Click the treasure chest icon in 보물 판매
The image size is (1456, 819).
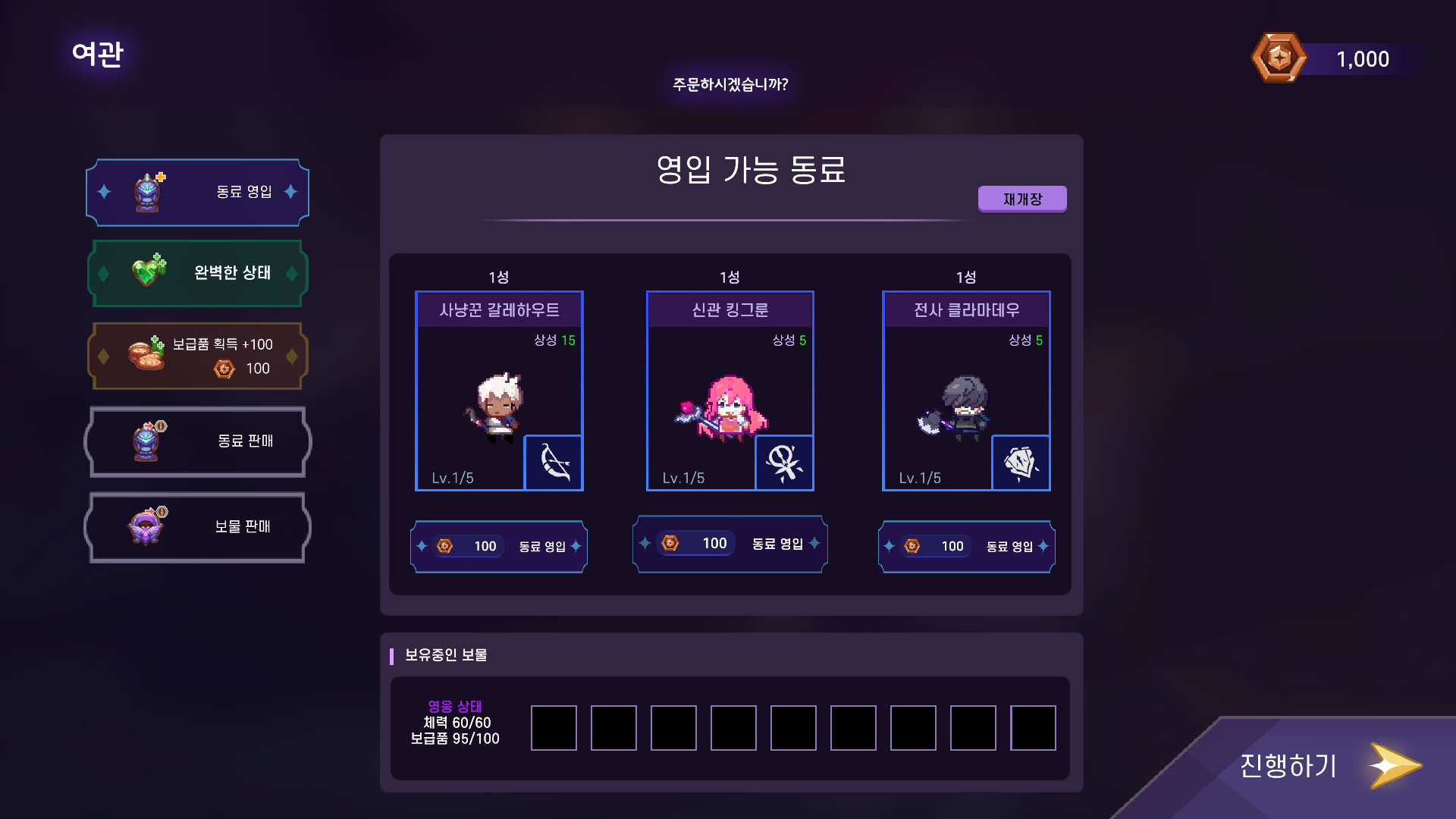pyautogui.click(x=147, y=526)
